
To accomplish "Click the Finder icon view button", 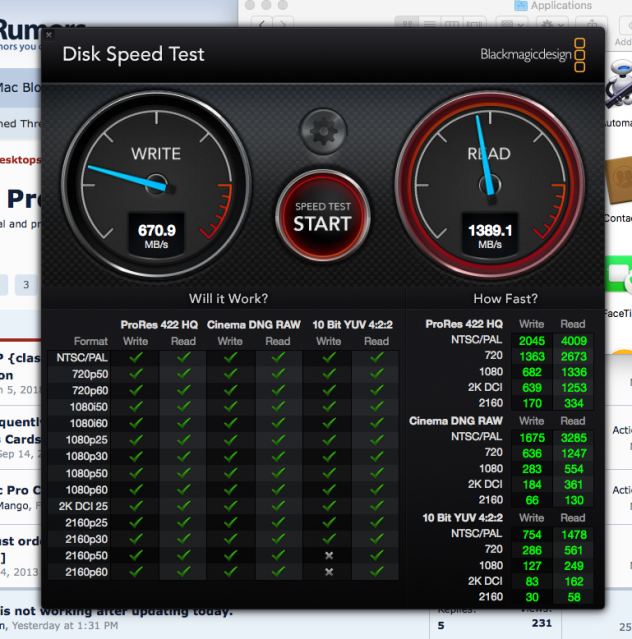I will coord(407,24).
